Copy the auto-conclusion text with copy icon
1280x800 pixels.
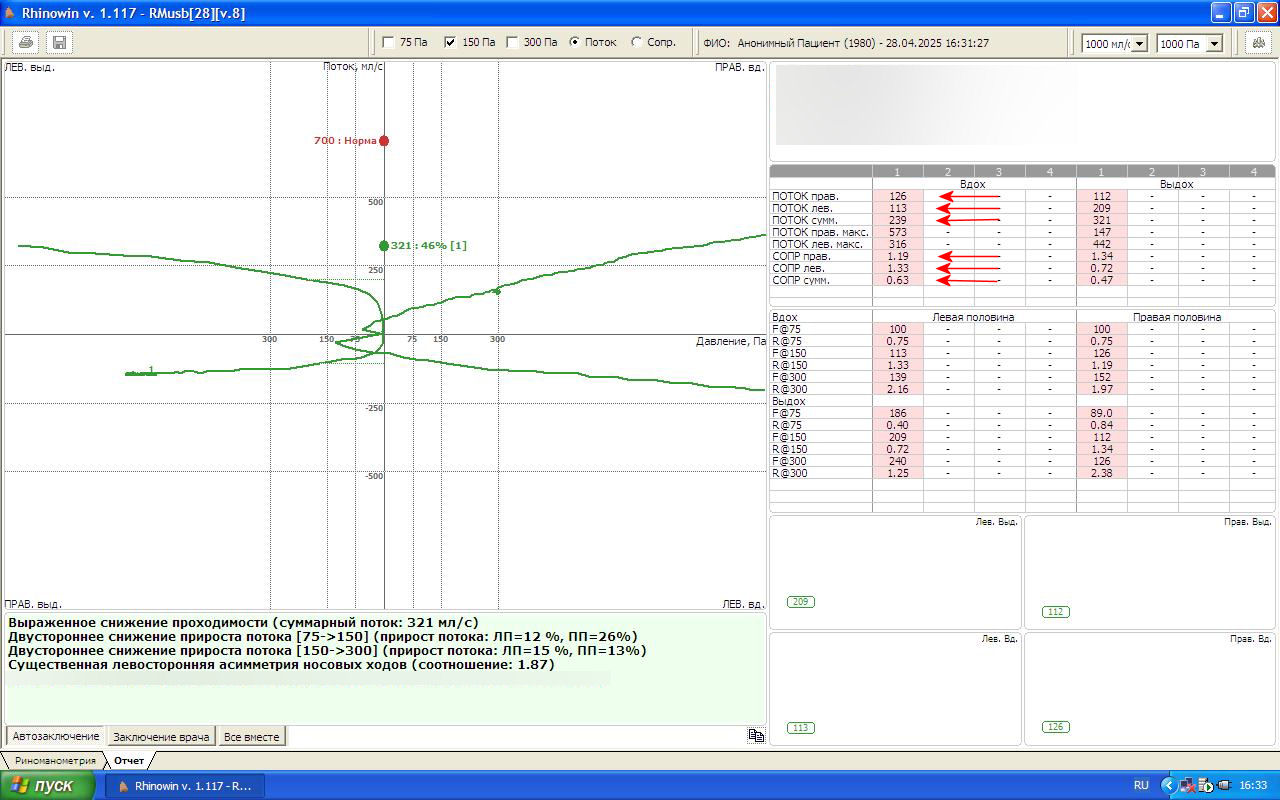[x=756, y=735]
